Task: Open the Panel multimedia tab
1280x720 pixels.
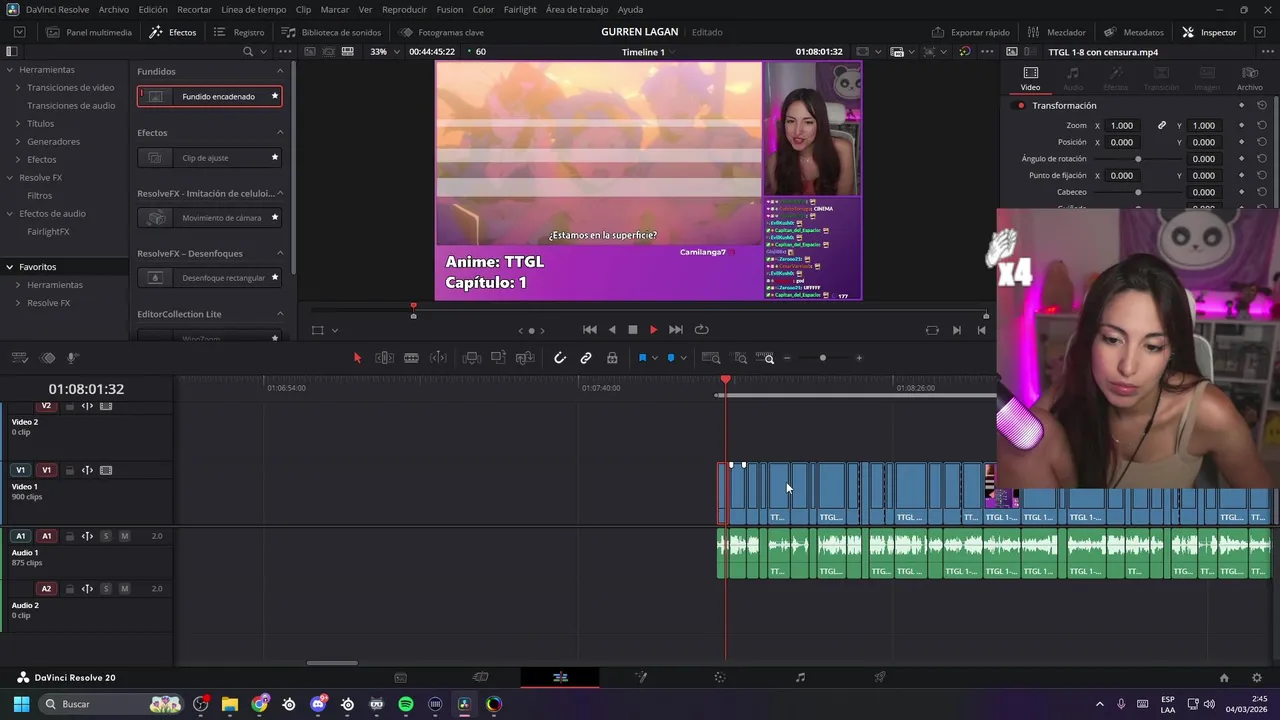Action: tap(89, 32)
